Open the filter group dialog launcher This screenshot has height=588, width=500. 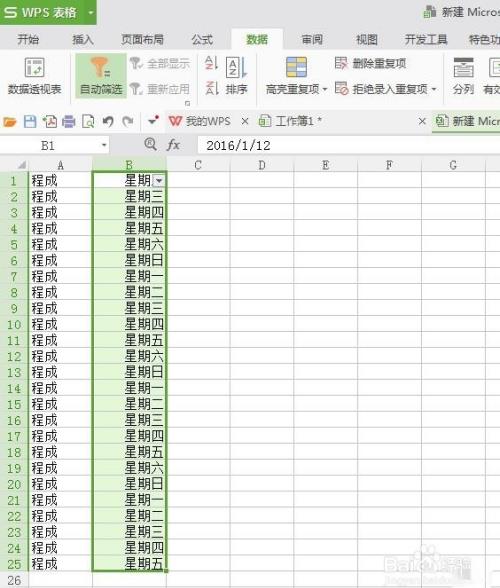tap(188, 103)
